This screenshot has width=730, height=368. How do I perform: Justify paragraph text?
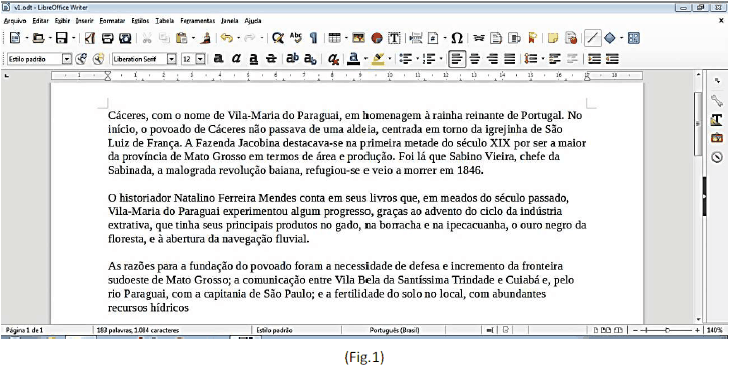coord(510,59)
